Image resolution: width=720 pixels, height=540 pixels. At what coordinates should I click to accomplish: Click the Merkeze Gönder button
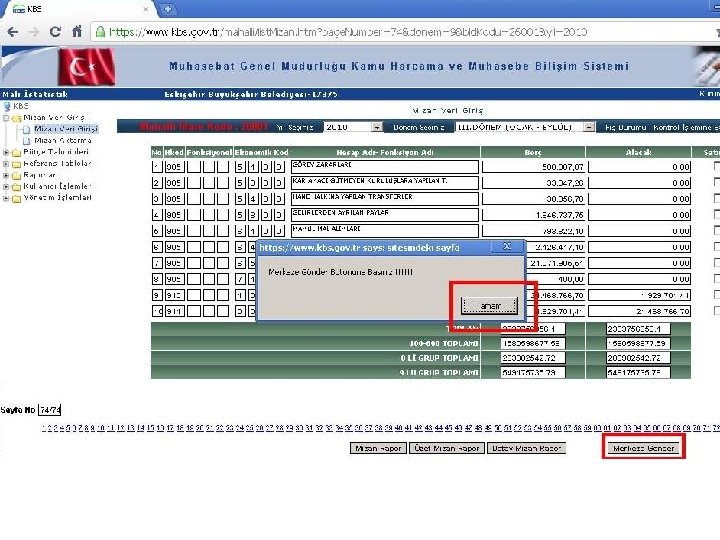click(644, 448)
